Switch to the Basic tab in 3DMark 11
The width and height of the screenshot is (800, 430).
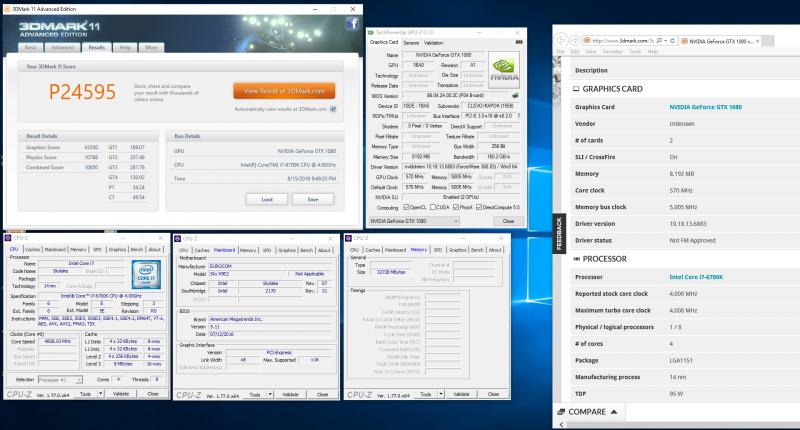(x=30, y=47)
